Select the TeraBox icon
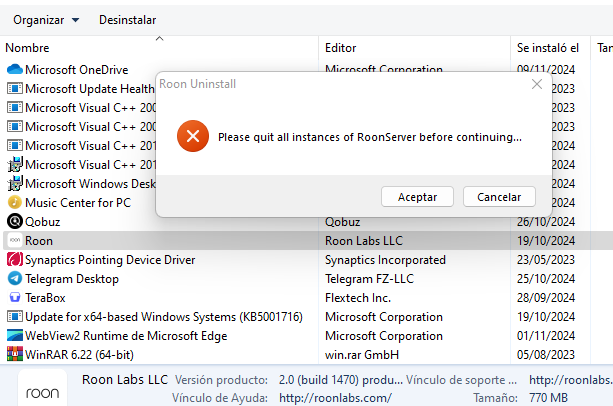Image resolution: width=613 pixels, height=406 pixels. [15, 297]
